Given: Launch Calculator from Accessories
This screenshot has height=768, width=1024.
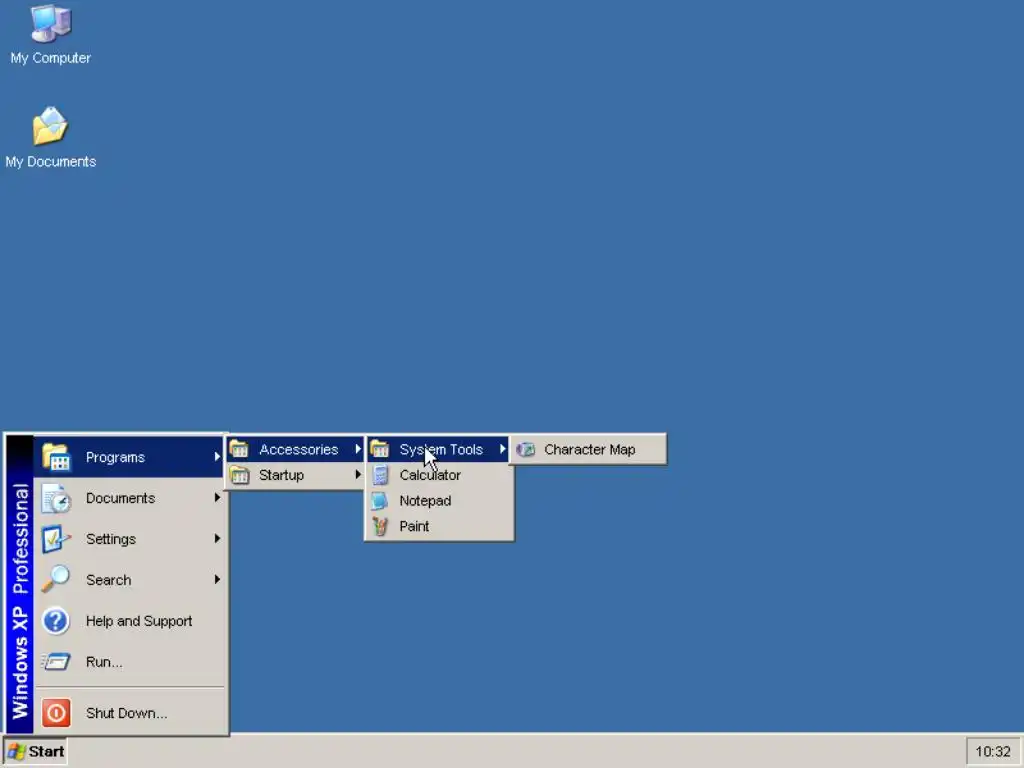Looking at the screenshot, I should click(x=438, y=475).
